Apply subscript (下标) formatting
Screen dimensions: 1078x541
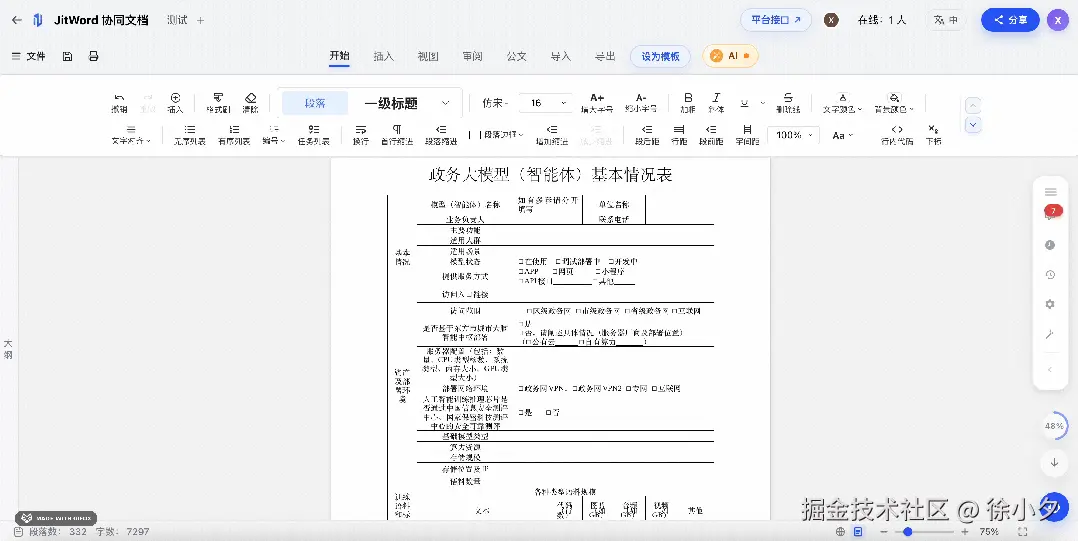coord(933,135)
